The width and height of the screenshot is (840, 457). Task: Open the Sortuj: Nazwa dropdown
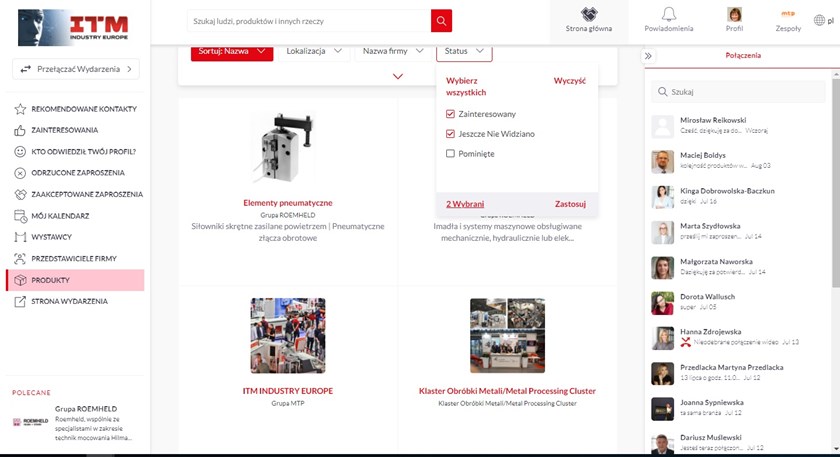(x=231, y=51)
